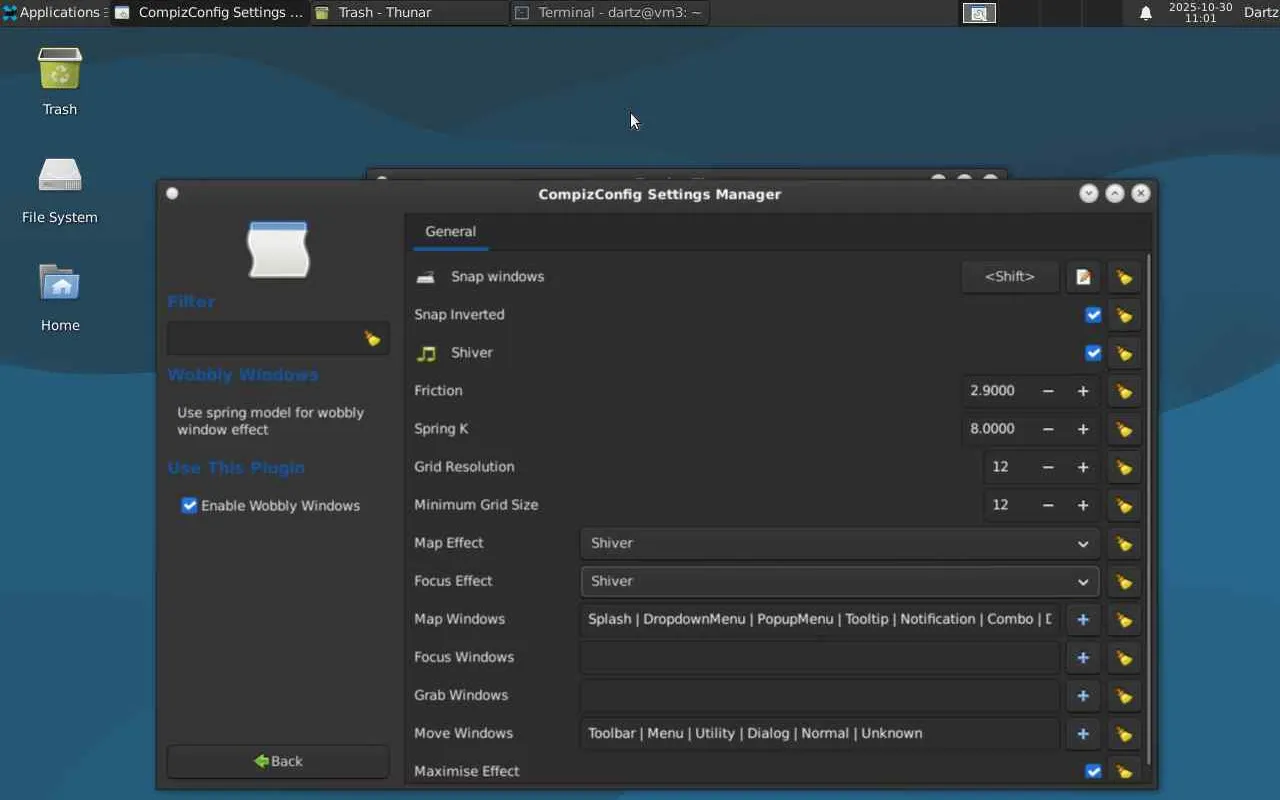Add a window match for Focus Windows
Screen dimensions: 1280x800
pos(1083,657)
